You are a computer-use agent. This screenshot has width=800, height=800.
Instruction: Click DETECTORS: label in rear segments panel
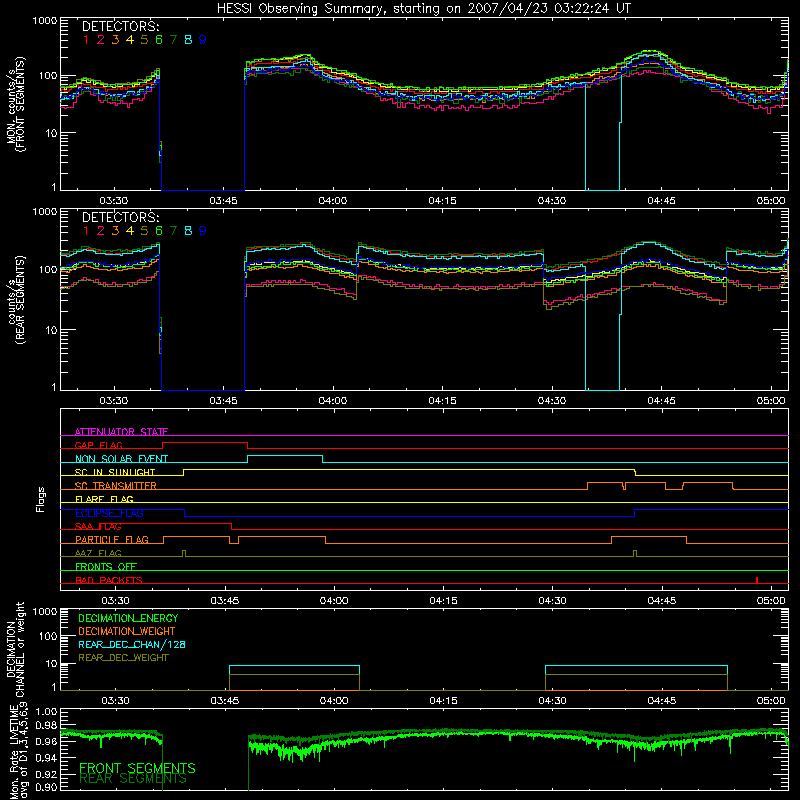[120, 217]
